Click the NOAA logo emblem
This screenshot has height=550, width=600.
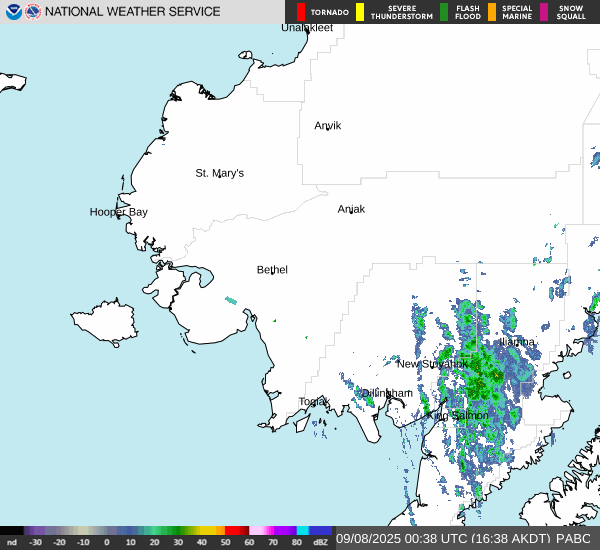[13, 12]
